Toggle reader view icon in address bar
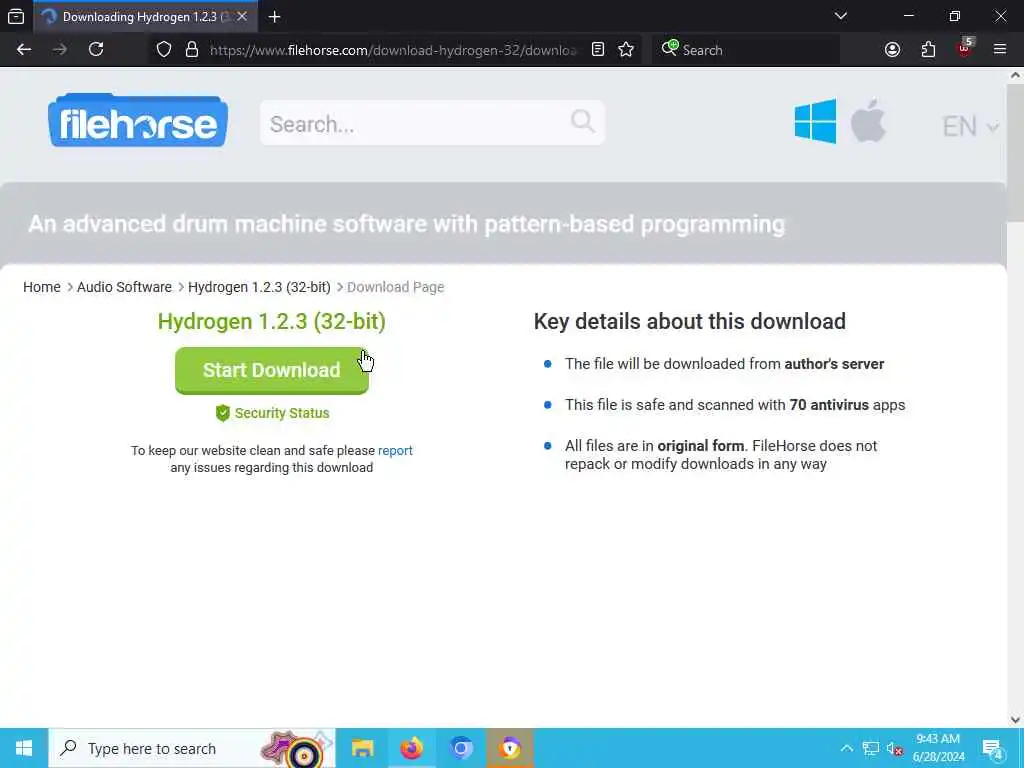 (x=598, y=50)
